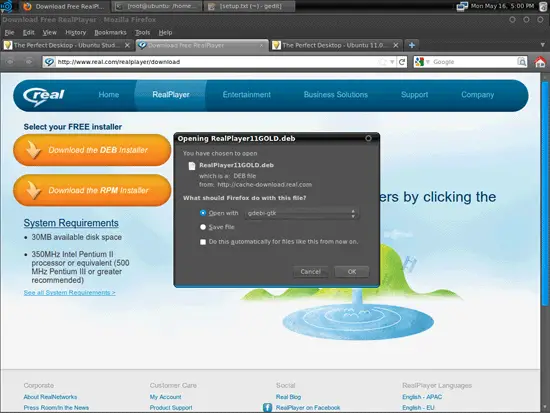Image resolution: width=550 pixels, height=413 pixels.
Task: Select the Open with radio option
Action: tap(203, 213)
